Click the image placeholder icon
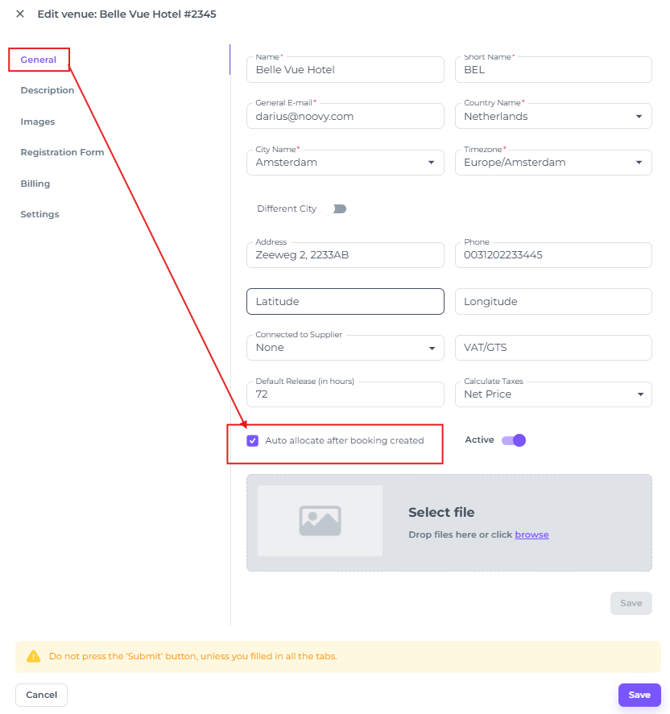Image resolution: width=670 pixels, height=714 pixels. (x=320, y=521)
